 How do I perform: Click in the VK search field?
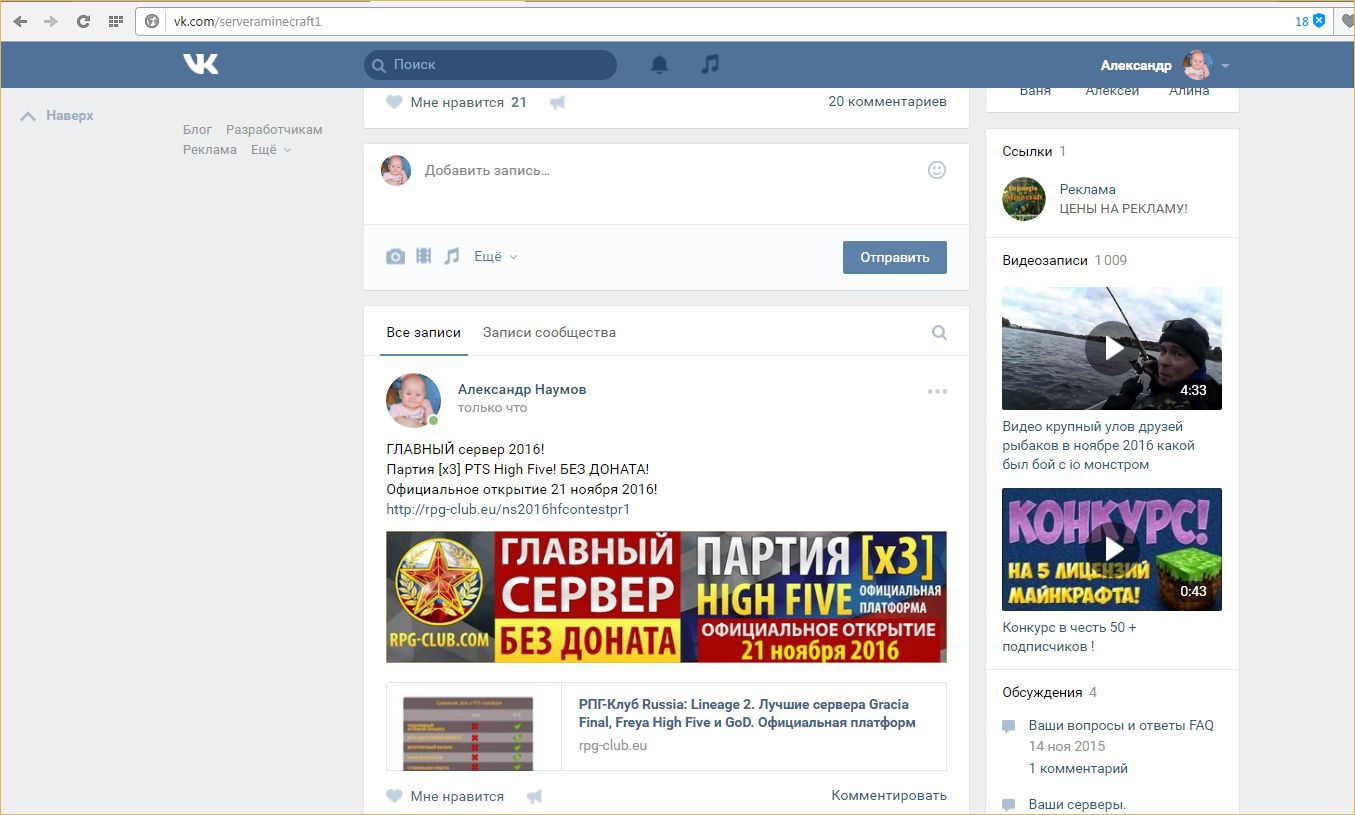pos(490,65)
